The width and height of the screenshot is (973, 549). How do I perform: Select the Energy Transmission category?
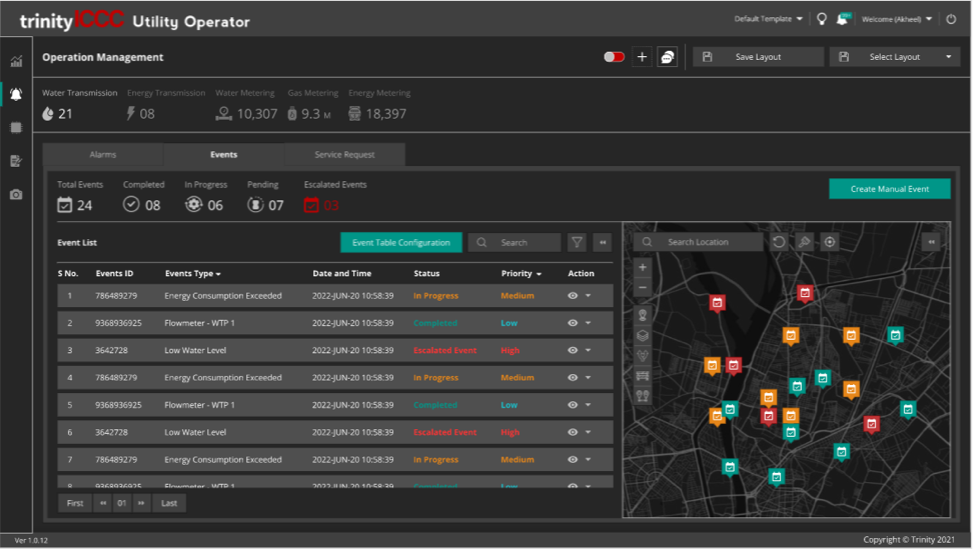[165, 105]
